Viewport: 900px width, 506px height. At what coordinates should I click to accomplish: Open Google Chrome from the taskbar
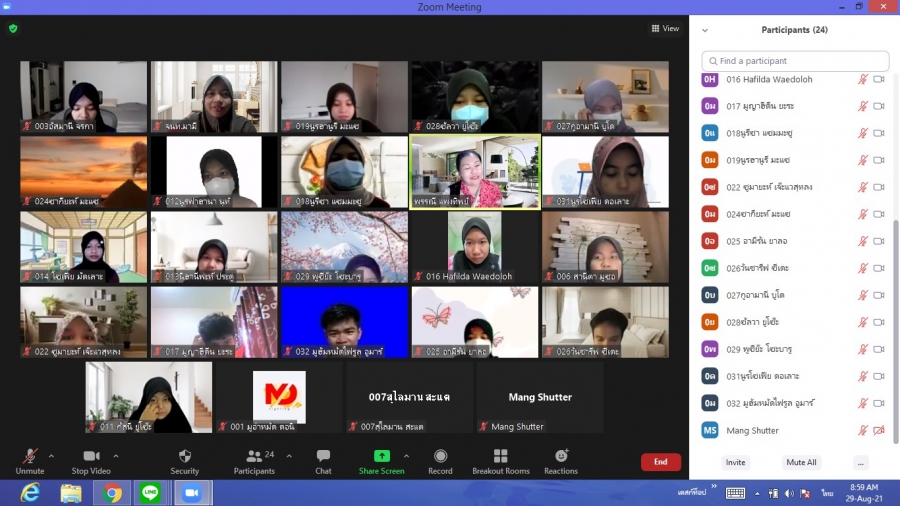(112, 493)
